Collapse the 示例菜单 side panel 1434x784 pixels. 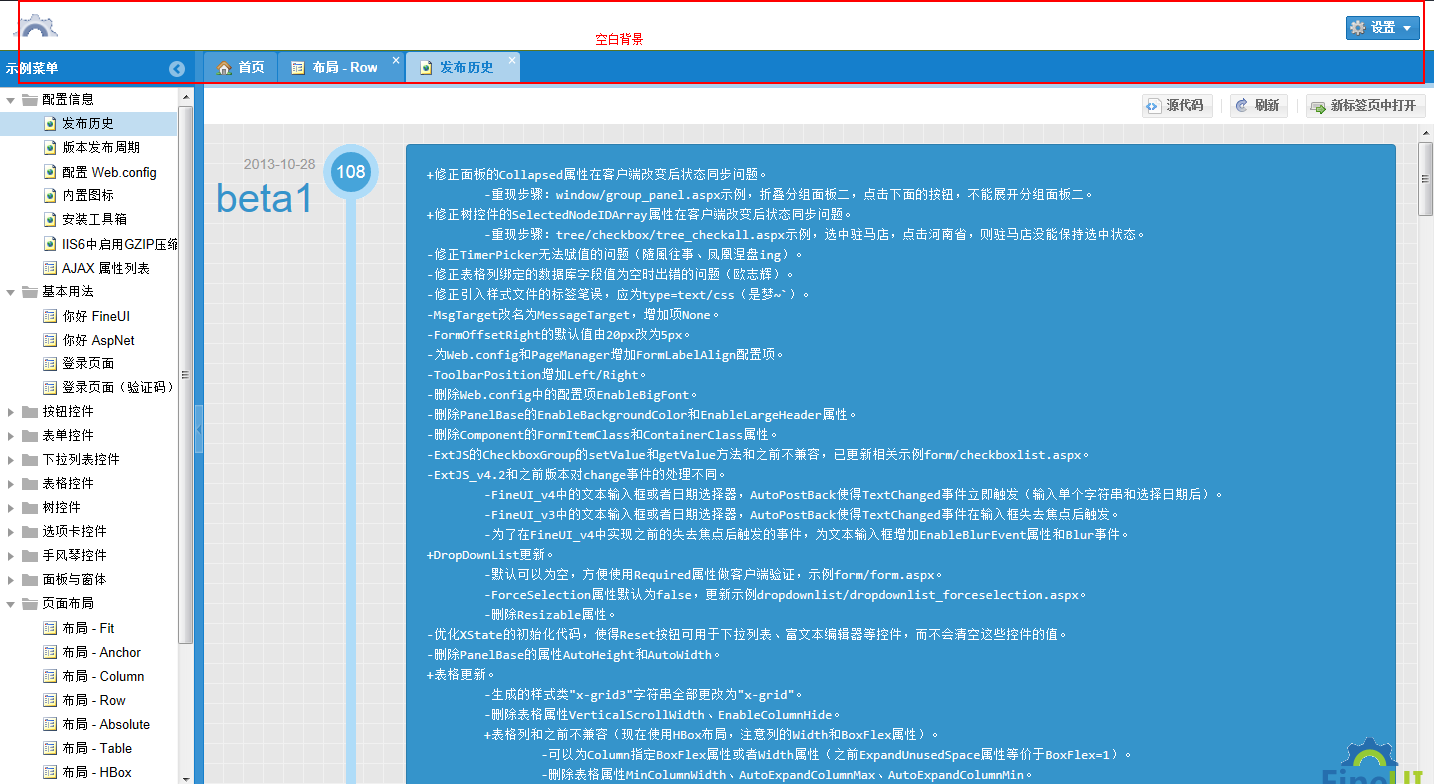point(177,69)
